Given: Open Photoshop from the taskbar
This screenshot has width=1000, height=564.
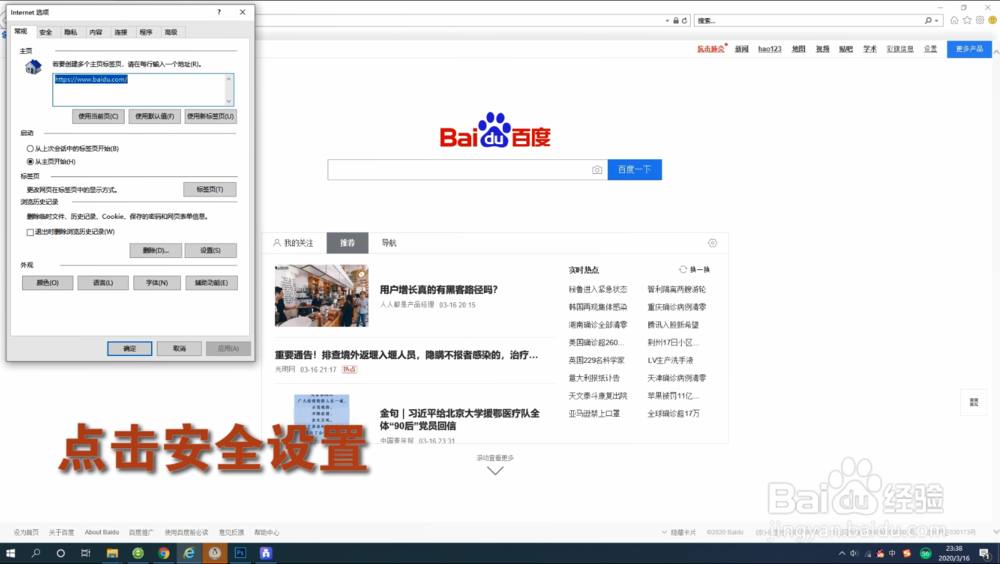Looking at the screenshot, I should 240,553.
